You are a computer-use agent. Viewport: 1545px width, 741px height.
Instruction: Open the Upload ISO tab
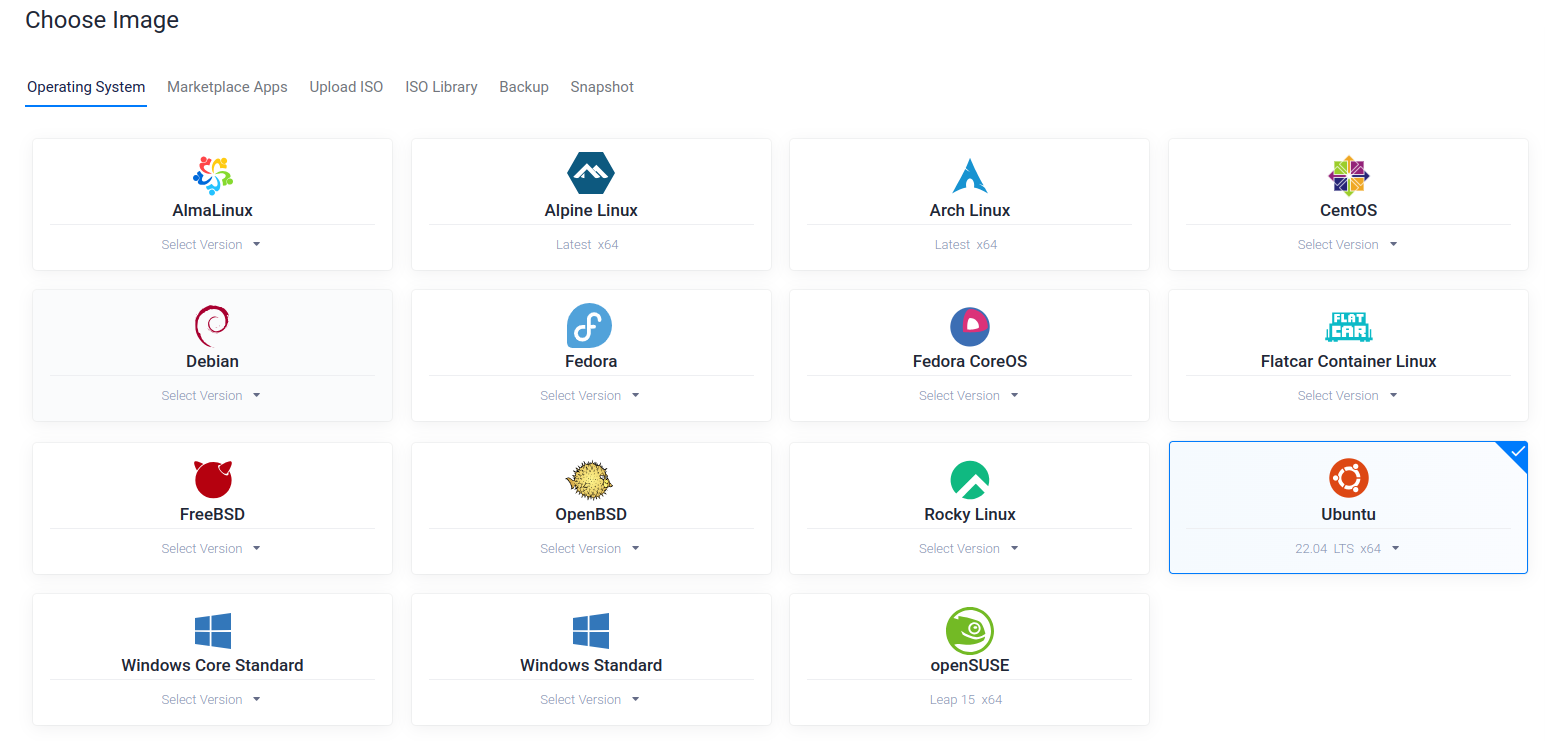tap(346, 87)
